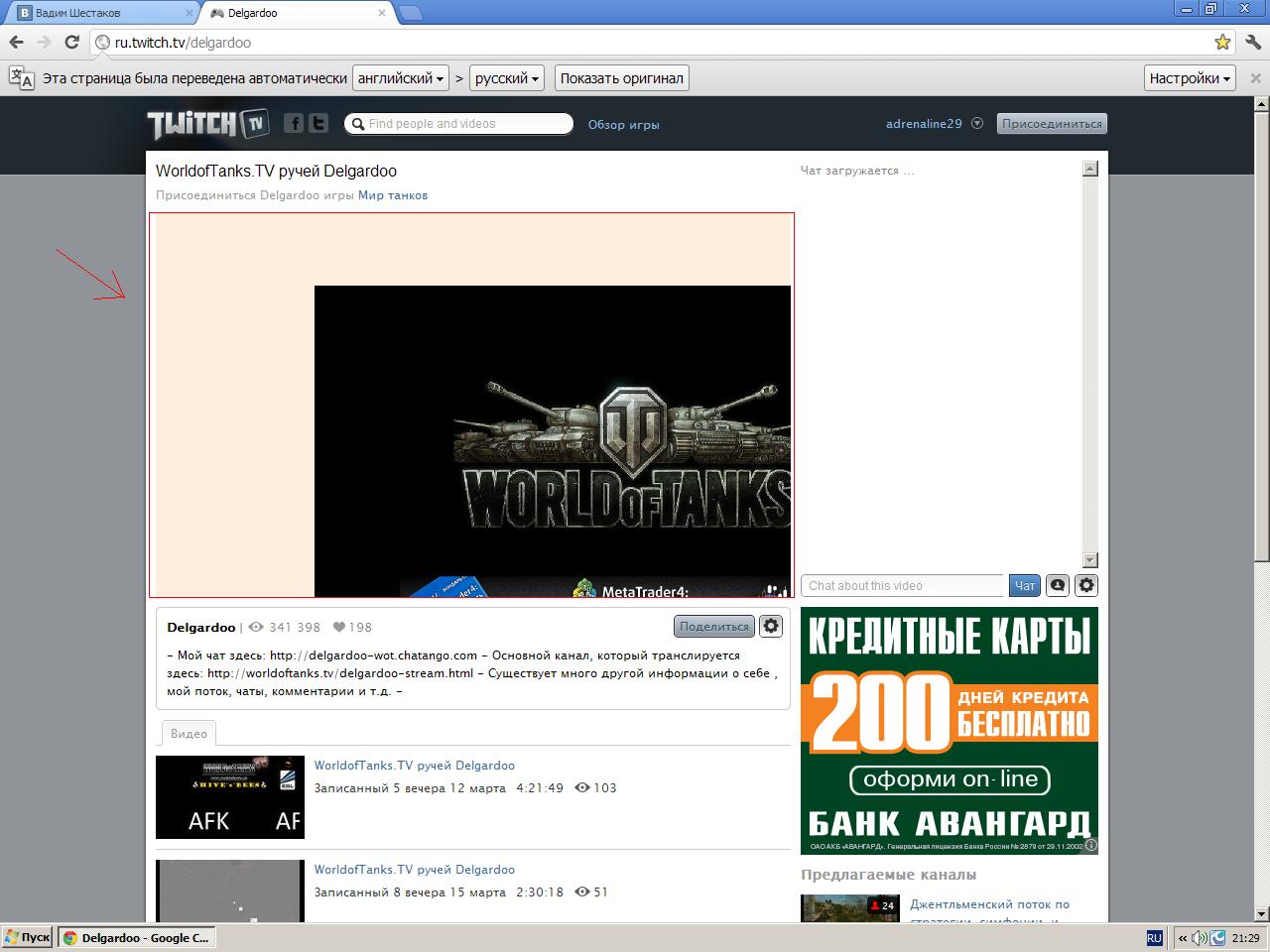Open the Мир танков game link

click(x=393, y=195)
